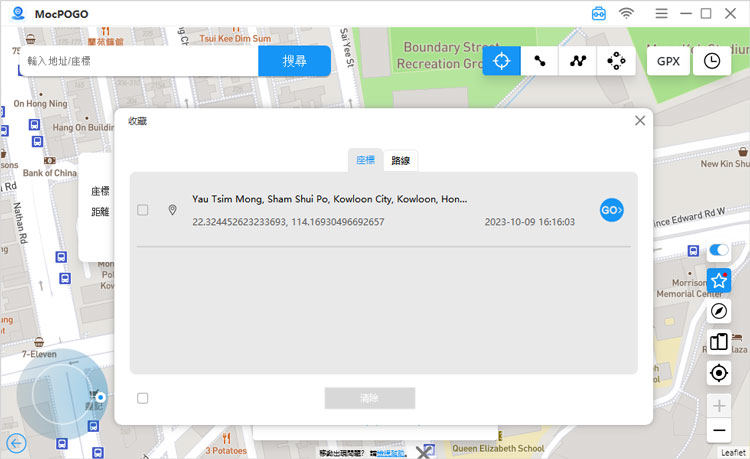Switch to the 路線 tab
The width and height of the screenshot is (750, 459).
click(402, 160)
